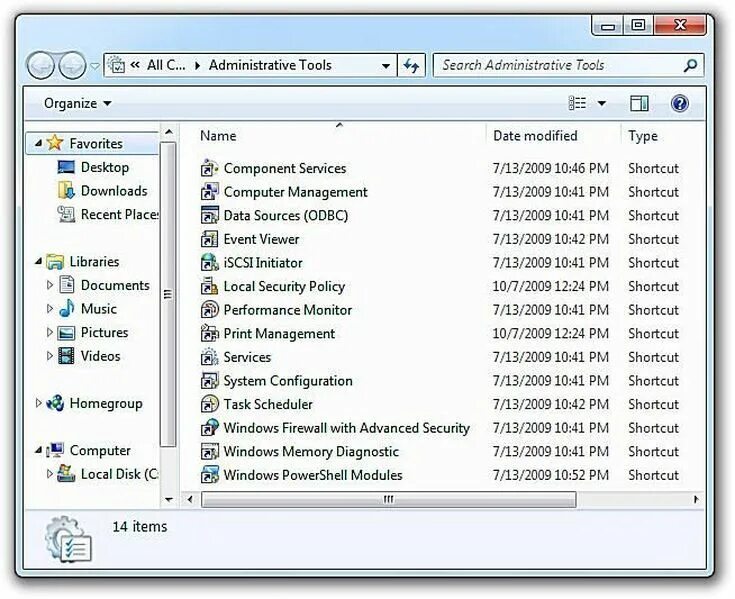Image resolution: width=735 pixels, height=599 pixels.
Task: Select the Performance Monitor icon
Action: pyautogui.click(x=210, y=310)
